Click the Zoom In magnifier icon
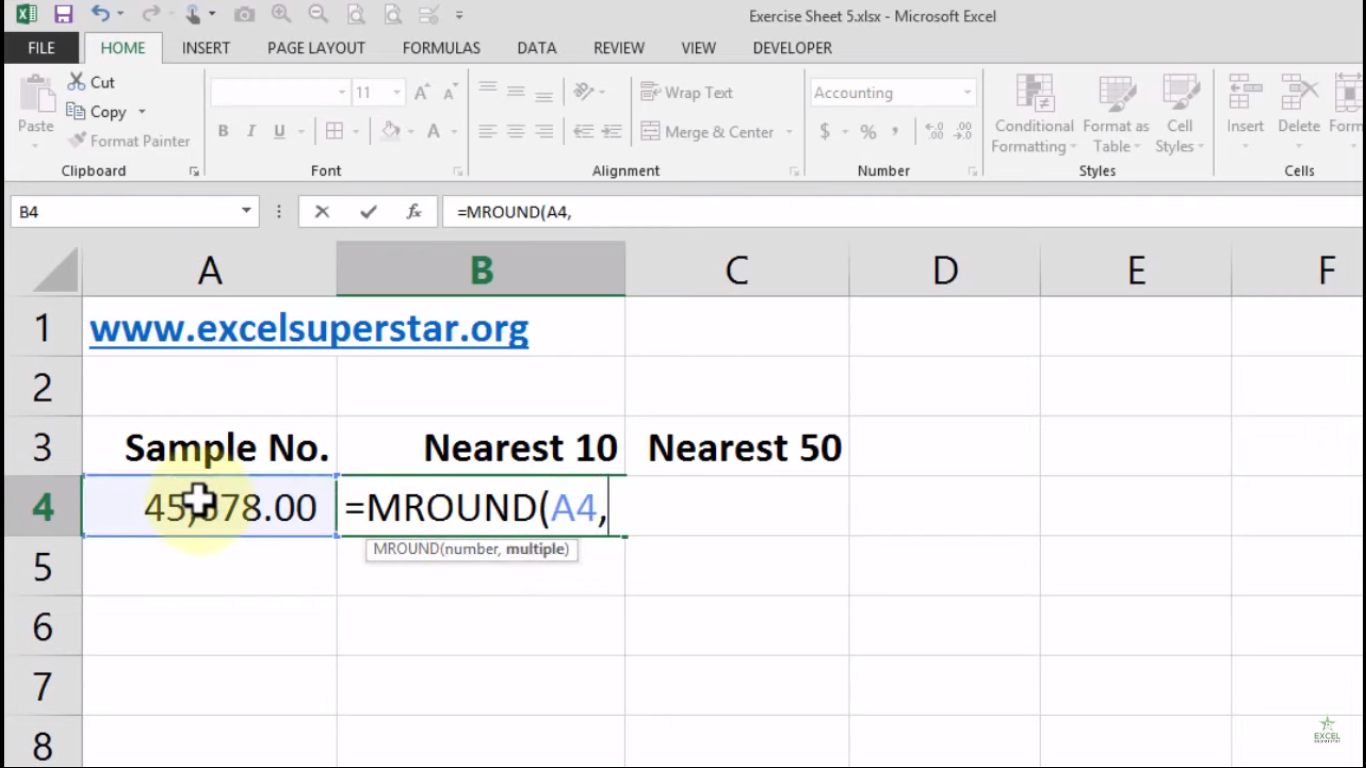This screenshot has height=768, width=1366. (x=281, y=14)
